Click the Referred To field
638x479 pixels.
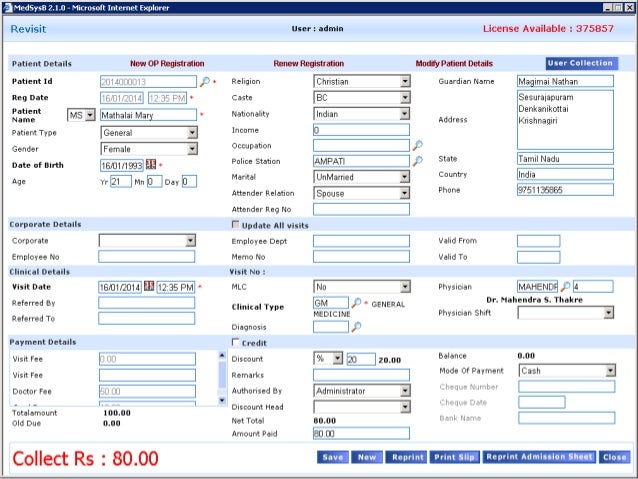pyautogui.click(x=147, y=318)
